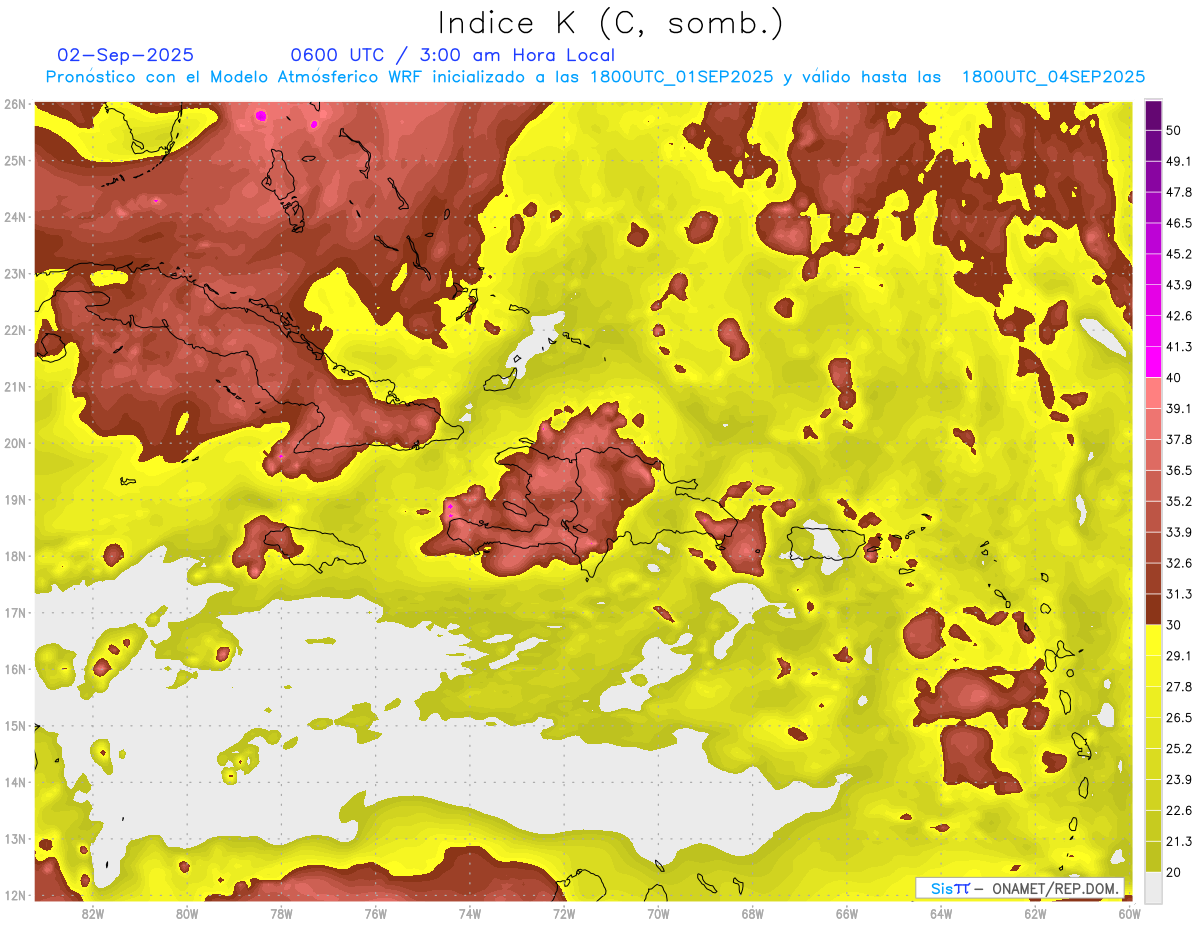Click the colorbar label '30'
1200x927 pixels.
pos(1174,624)
